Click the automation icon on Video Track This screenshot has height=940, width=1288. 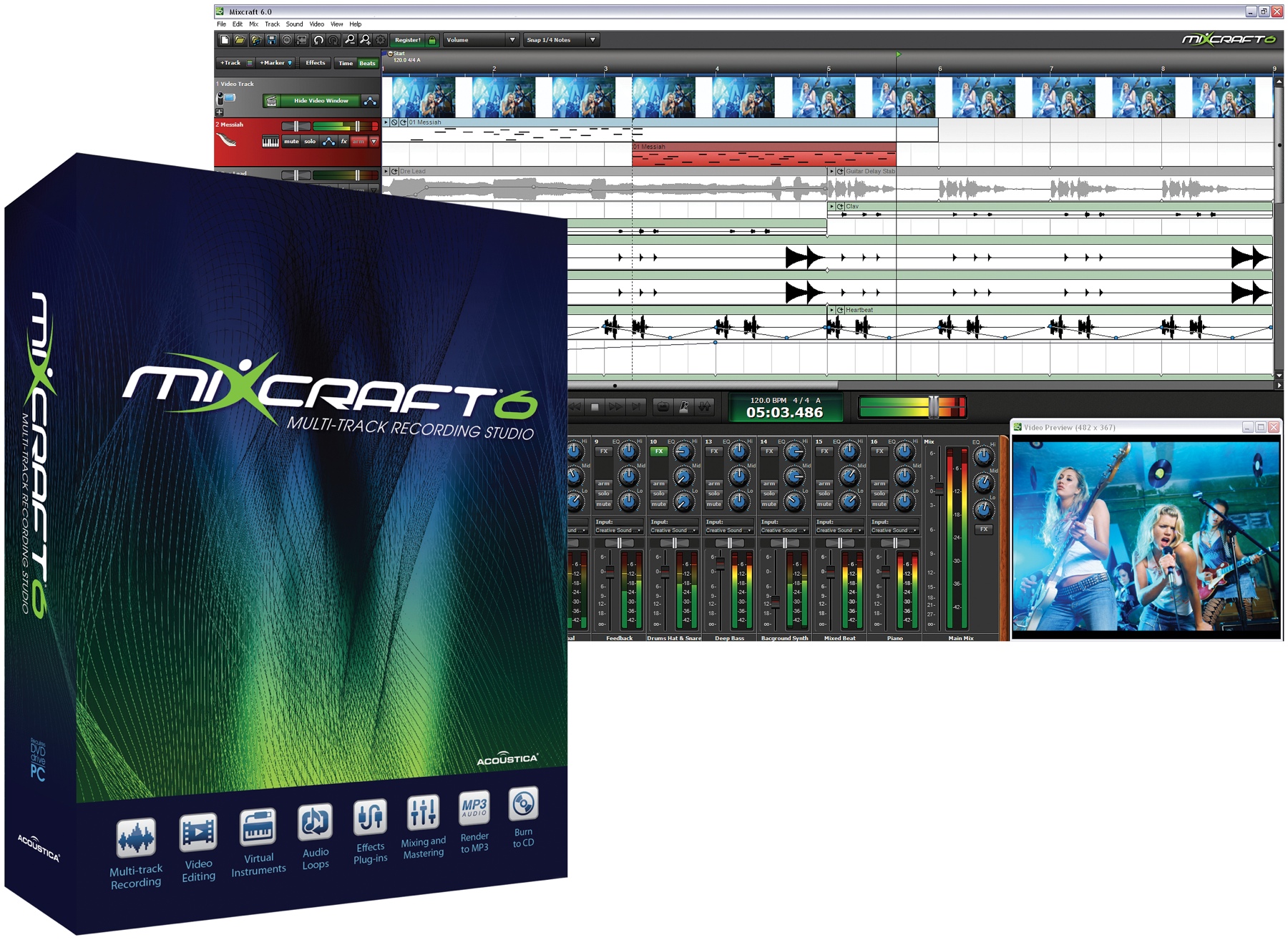click(x=370, y=101)
